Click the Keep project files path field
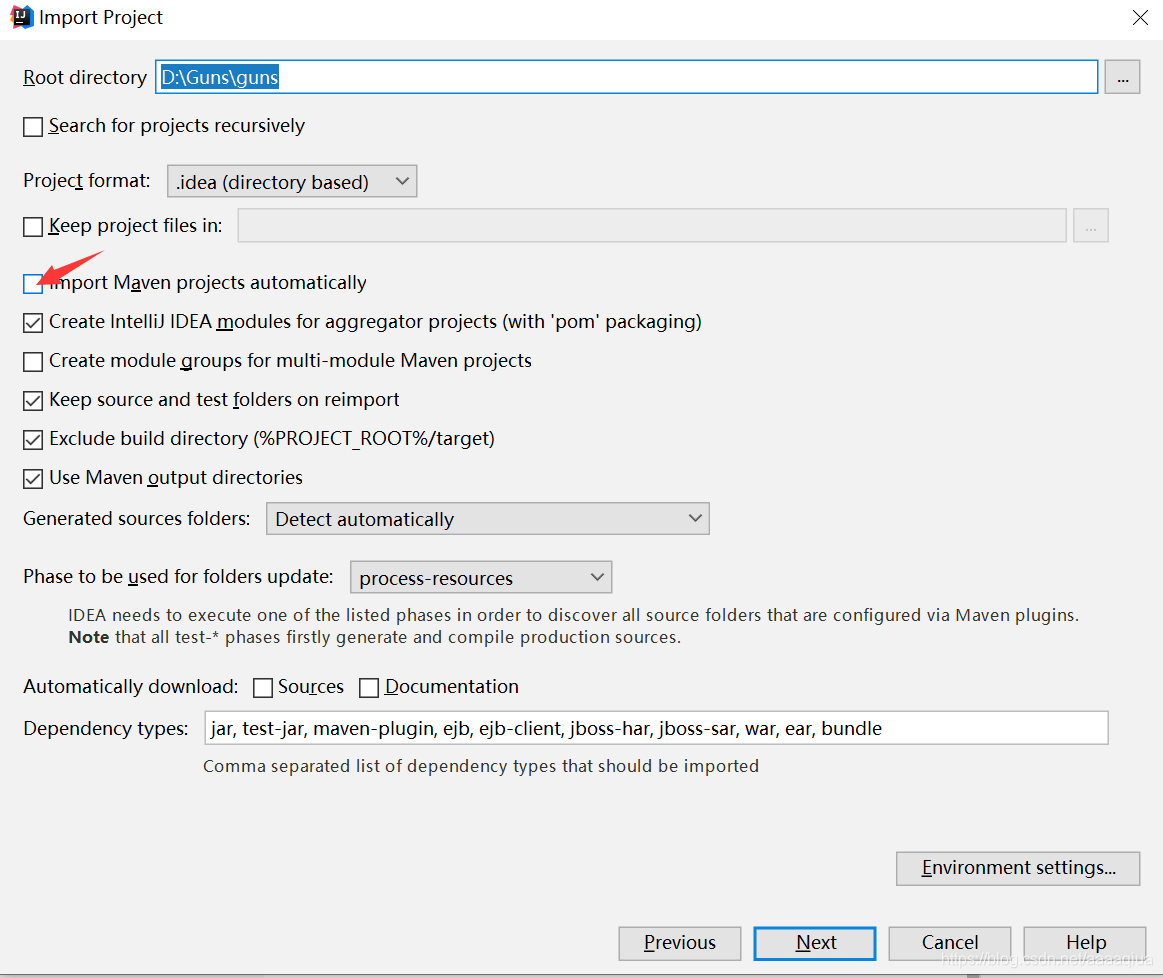This screenshot has height=978, width=1163. coord(652,225)
